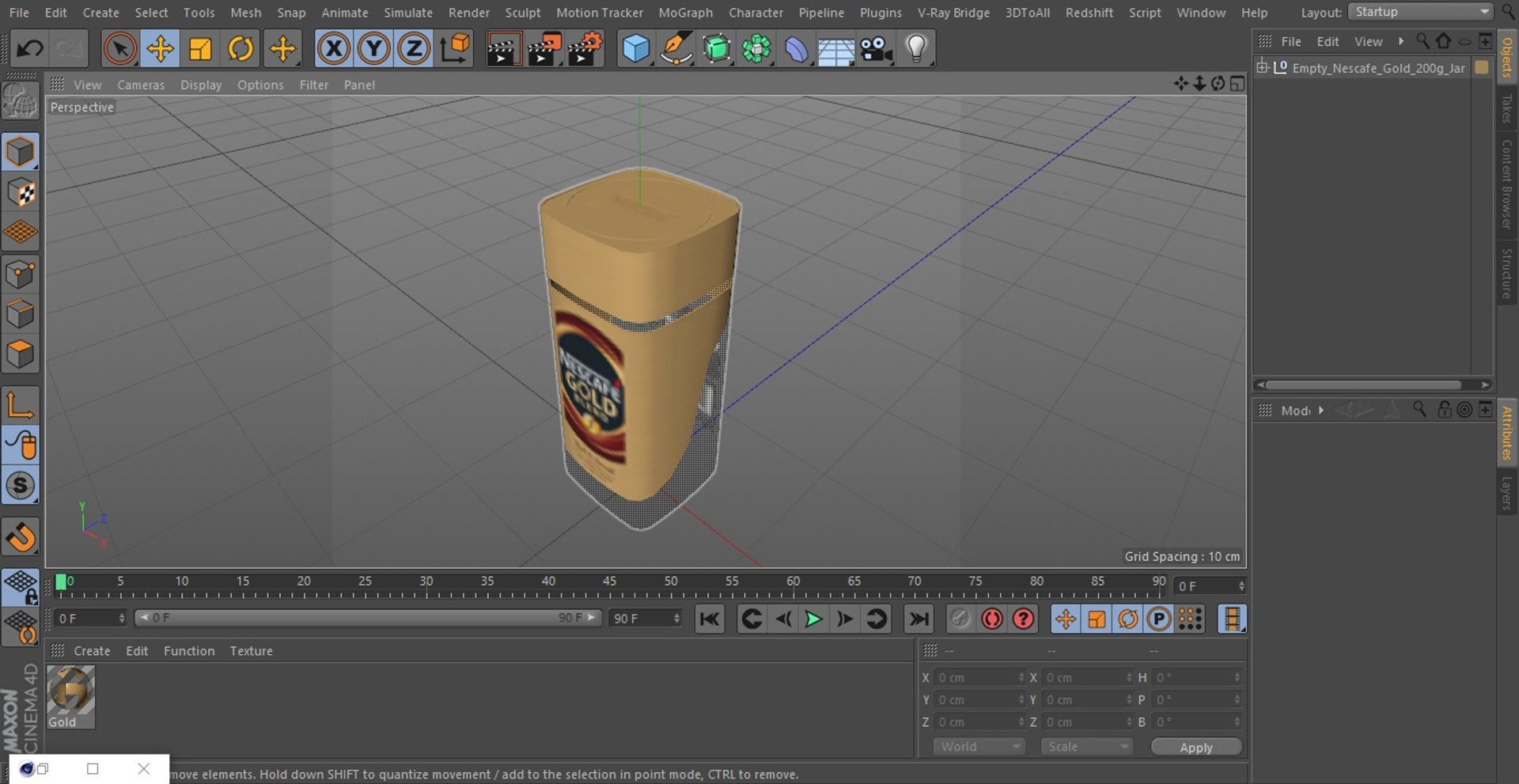Click Render View clapperboard icon

(x=502, y=49)
